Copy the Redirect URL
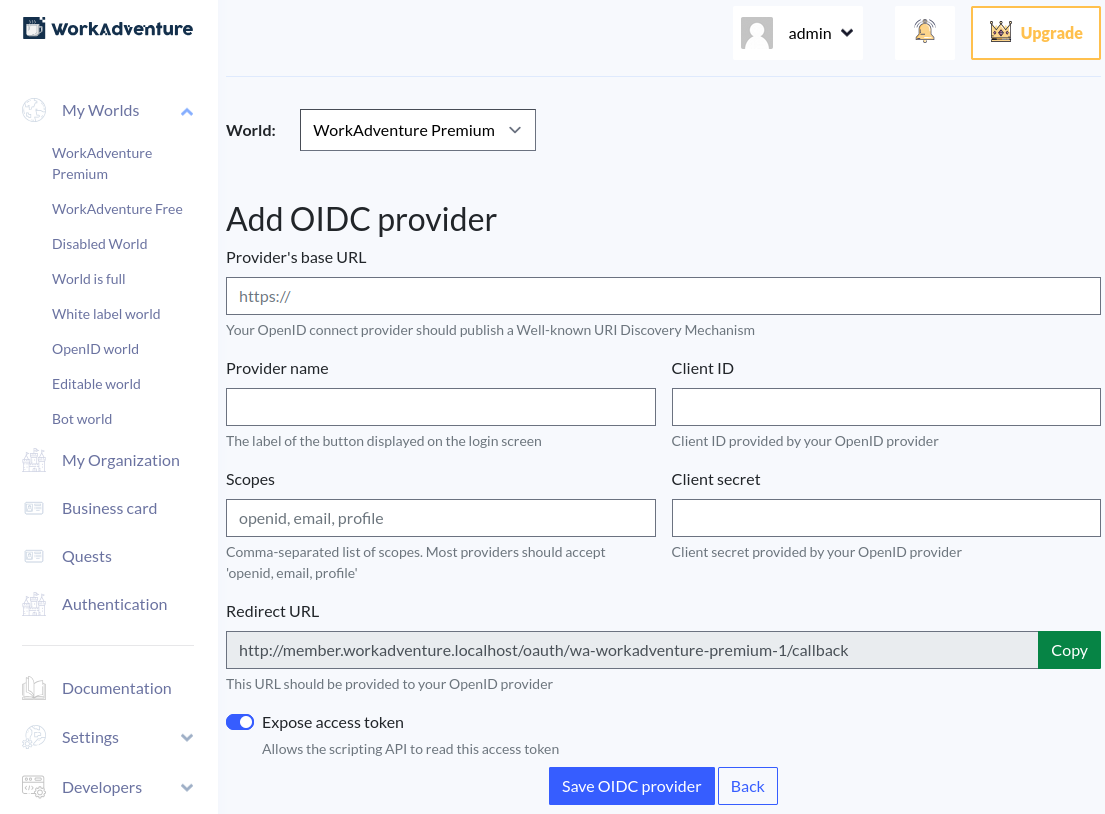Screen dimensions: 1105x814 pyautogui.click(x=1069, y=650)
